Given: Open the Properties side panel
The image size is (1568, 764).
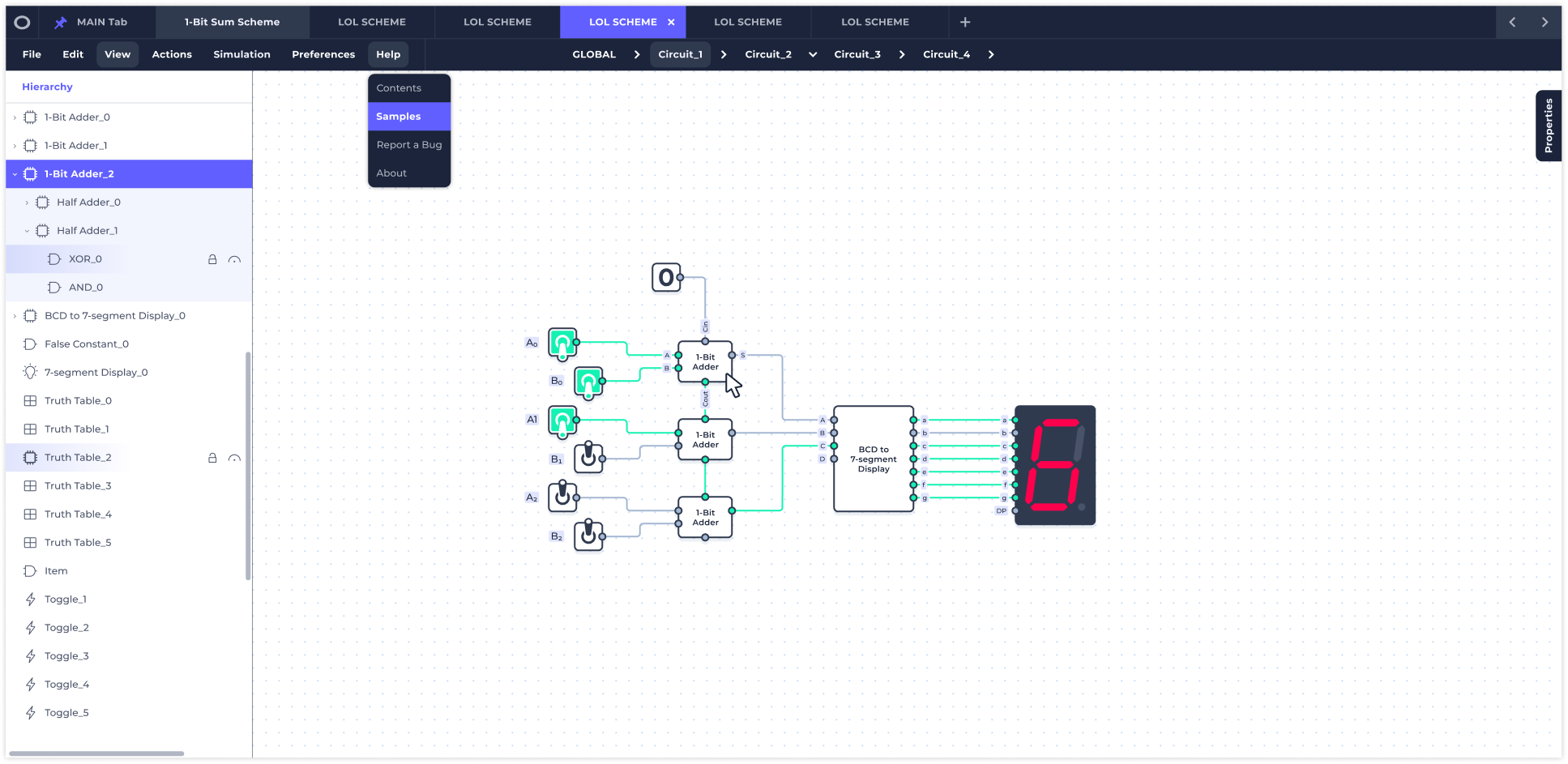Looking at the screenshot, I should [1548, 126].
